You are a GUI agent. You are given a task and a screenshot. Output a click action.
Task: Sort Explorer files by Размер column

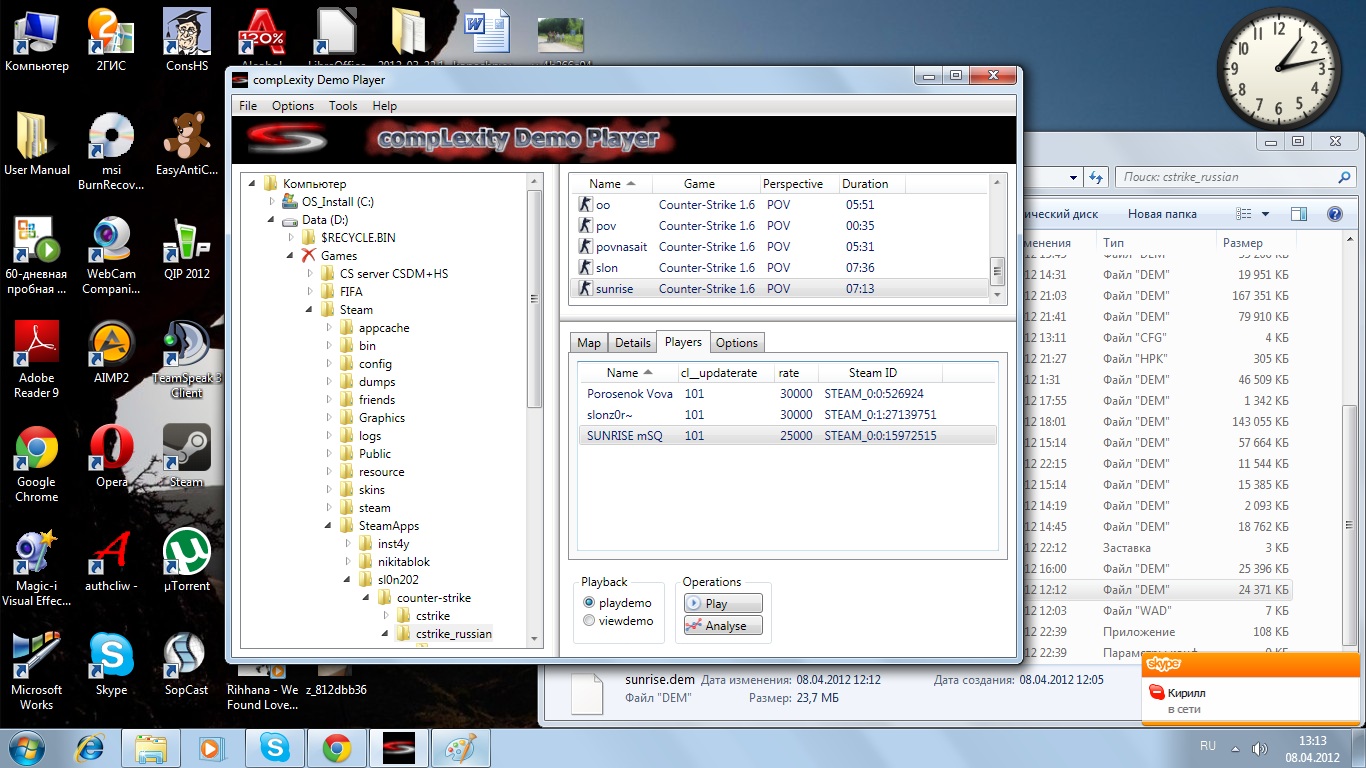click(x=1254, y=243)
